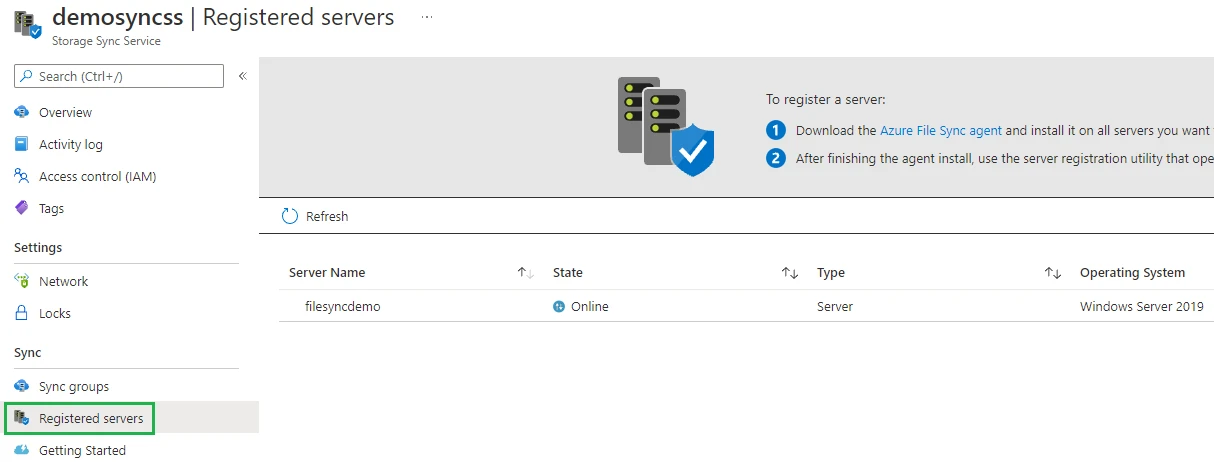The height and width of the screenshot is (462, 1214).
Task: Focus the Search (Ctrl+/) box
Action: click(119, 76)
